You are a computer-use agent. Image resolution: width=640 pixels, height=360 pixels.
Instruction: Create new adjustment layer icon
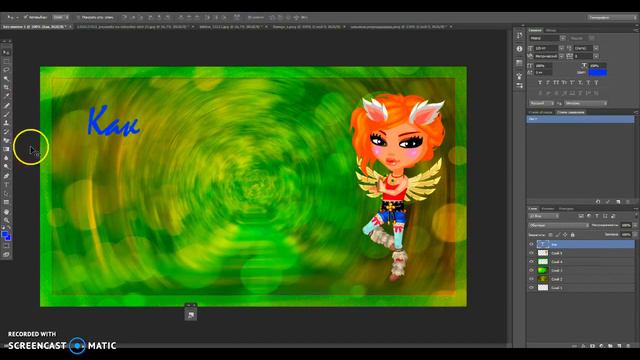pyautogui.click(x=601, y=346)
